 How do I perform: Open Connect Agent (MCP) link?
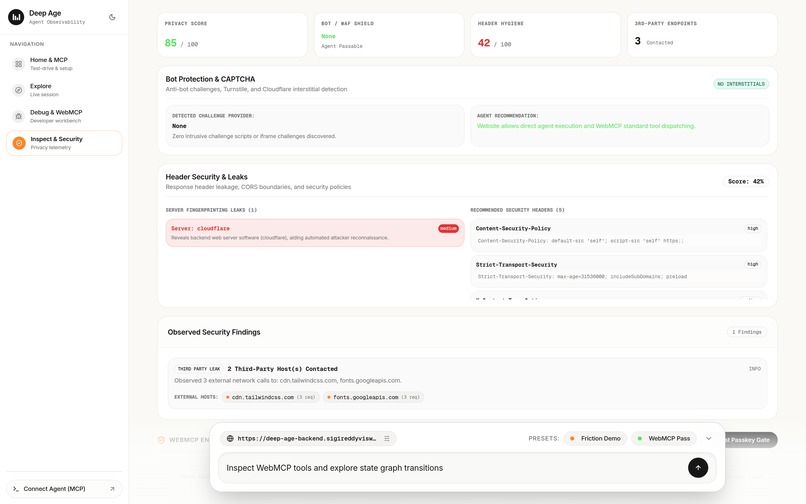click(64, 489)
